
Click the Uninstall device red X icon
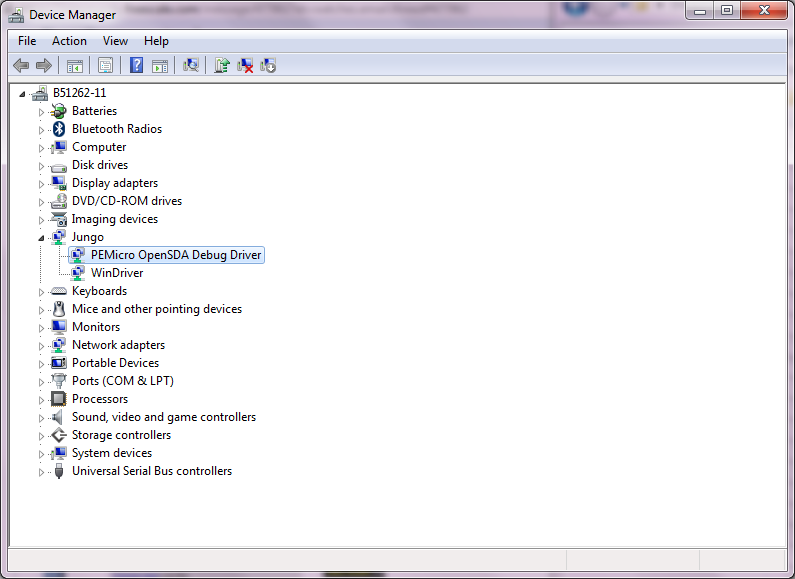click(245, 65)
